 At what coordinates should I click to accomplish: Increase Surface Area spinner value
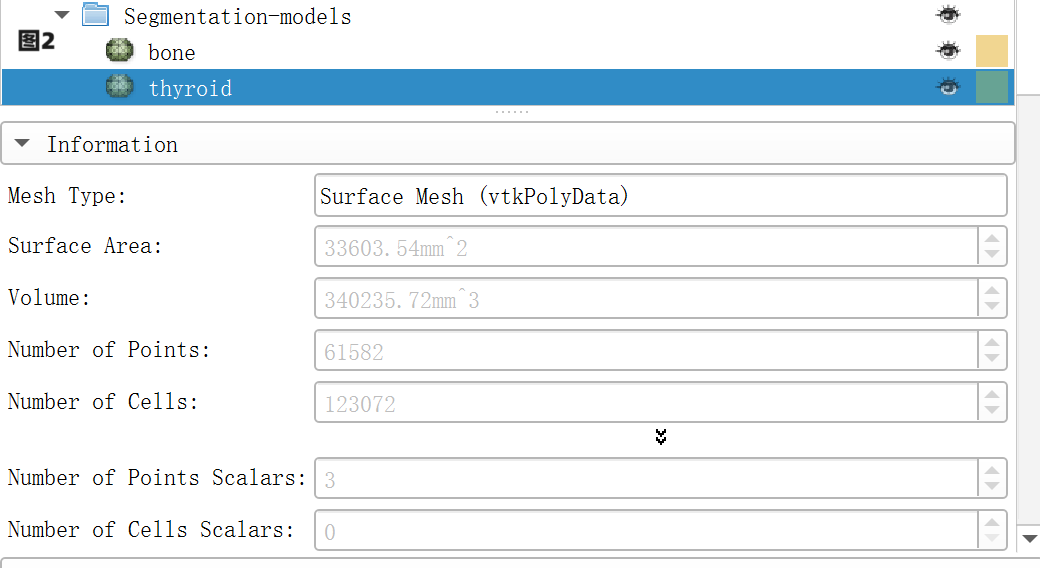point(991,238)
